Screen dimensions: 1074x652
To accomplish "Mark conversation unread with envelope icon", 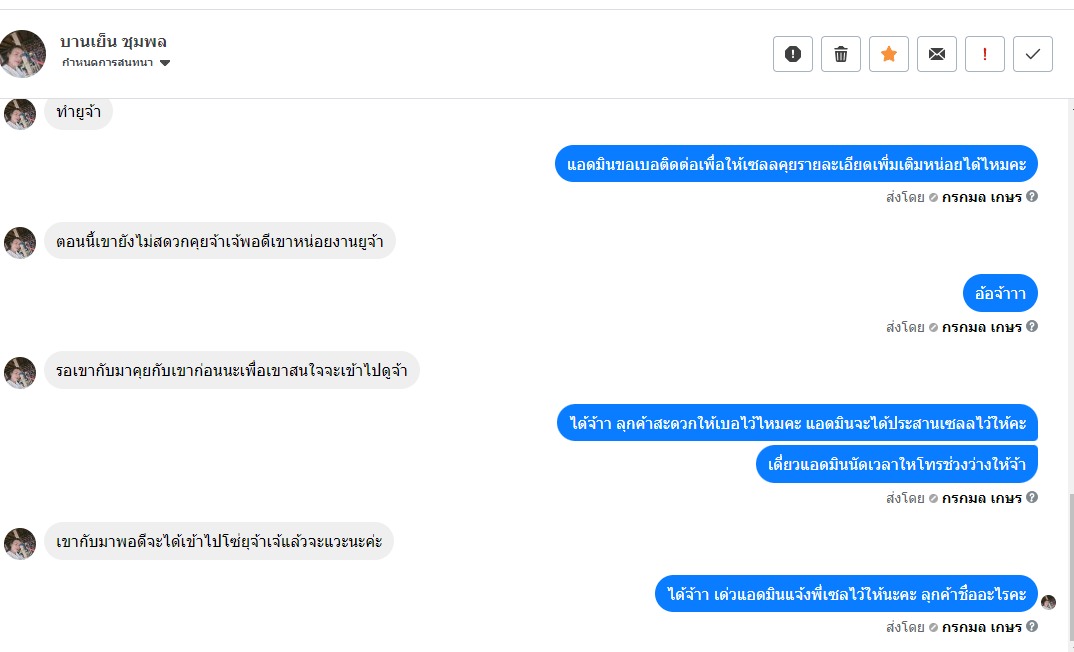I will pos(937,54).
